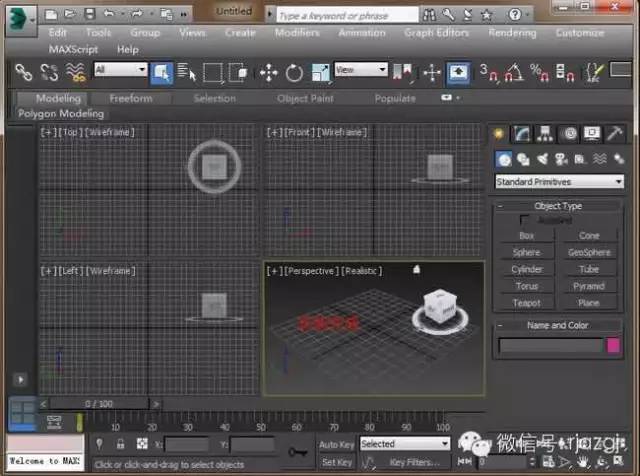This screenshot has width=640, height=476.
Task: Open the Hierarchy command panel tab
Action: pos(545,134)
